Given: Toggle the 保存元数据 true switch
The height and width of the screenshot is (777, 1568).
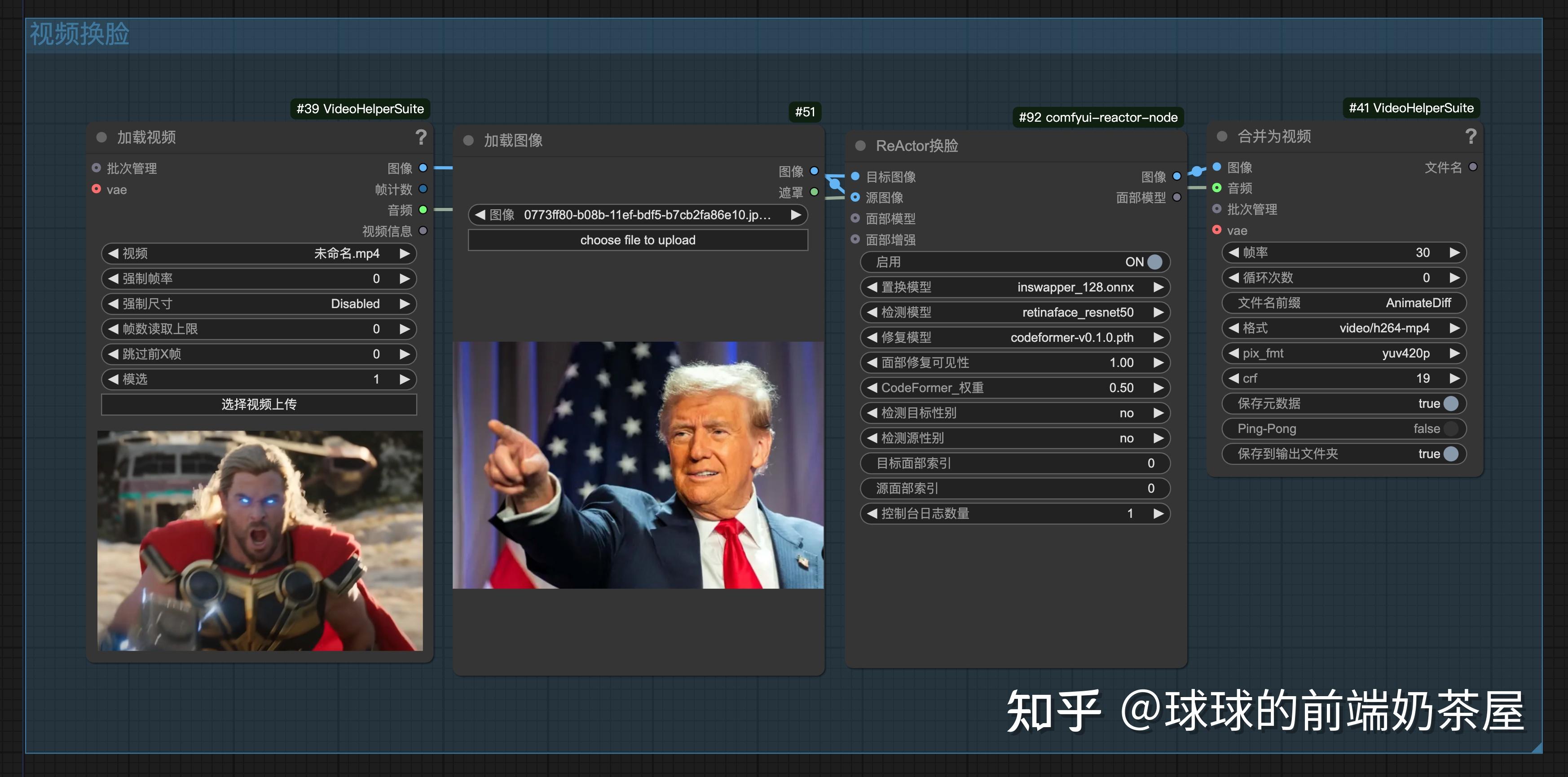Looking at the screenshot, I should tap(1450, 403).
